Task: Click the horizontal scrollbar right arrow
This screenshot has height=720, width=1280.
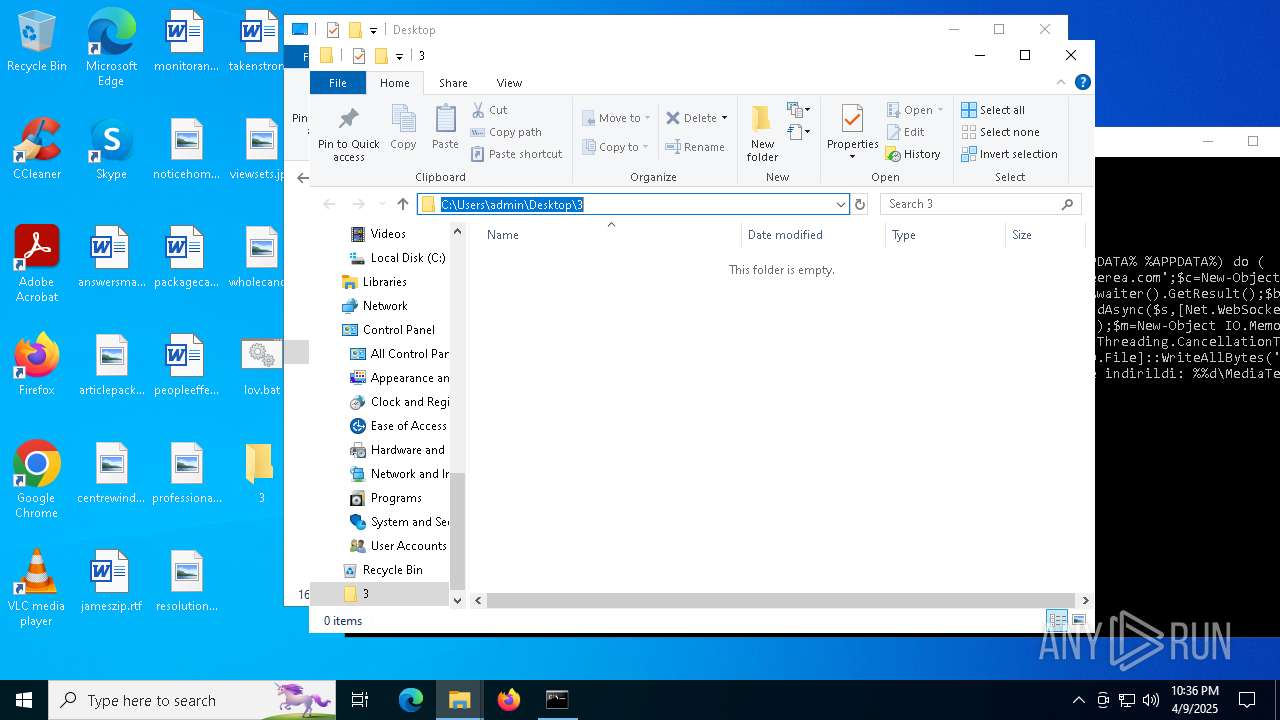Action: click(1085, 601)
